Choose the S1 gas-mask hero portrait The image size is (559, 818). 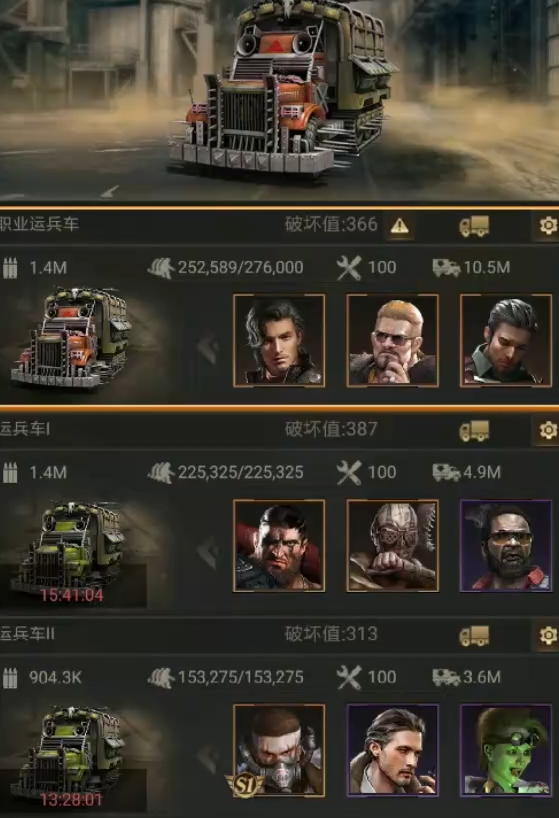click(x=279, y=751)
